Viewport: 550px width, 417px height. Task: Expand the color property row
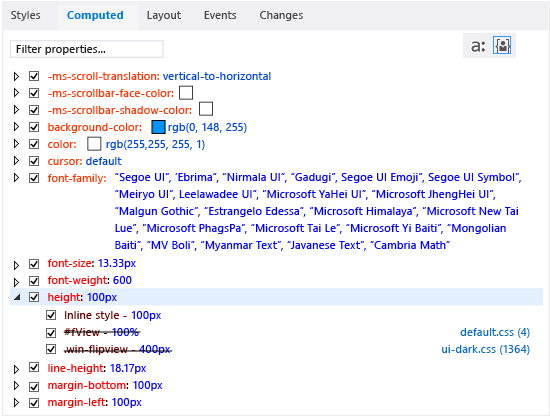click(16, 144)
